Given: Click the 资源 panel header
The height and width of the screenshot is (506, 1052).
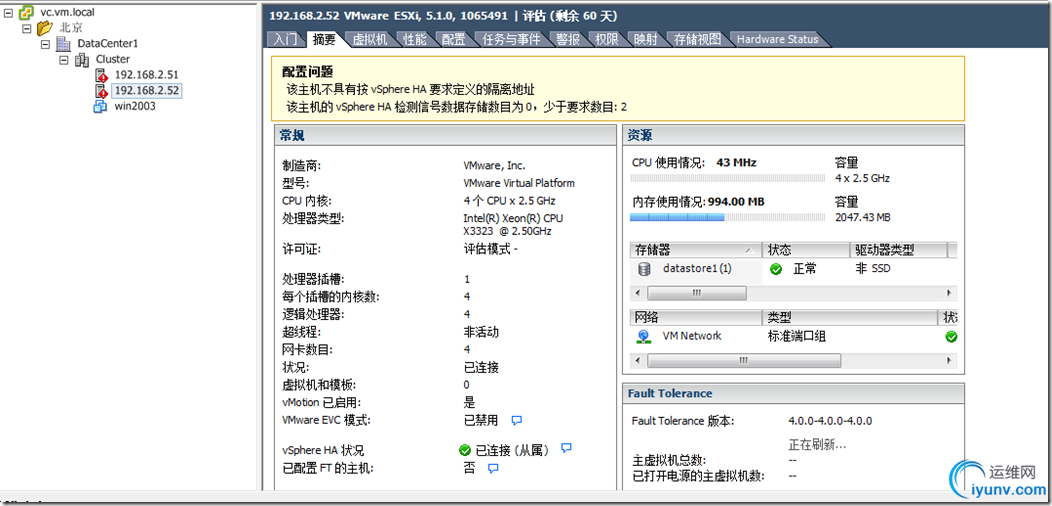Looking at the screenshot, I should tap(794, 136).
